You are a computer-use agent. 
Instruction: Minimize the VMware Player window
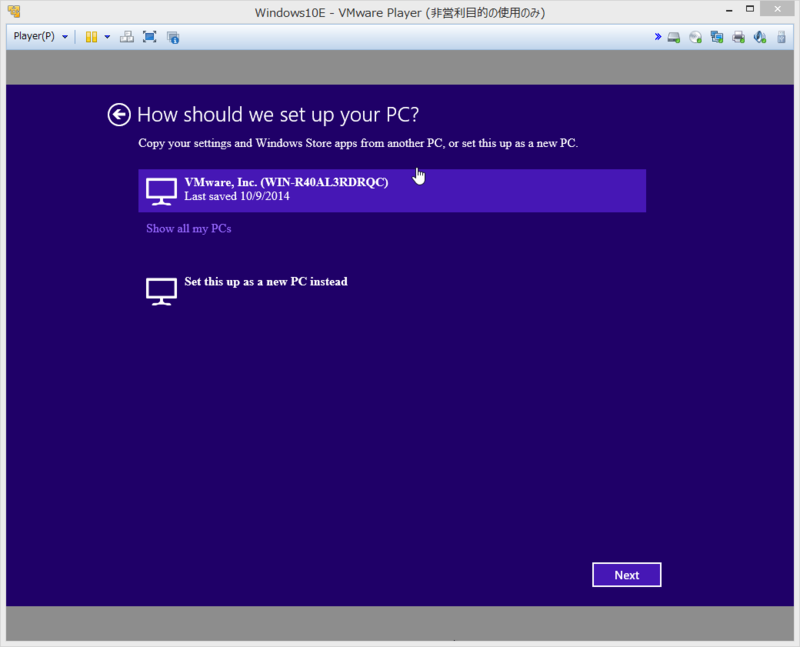(729, 10)
